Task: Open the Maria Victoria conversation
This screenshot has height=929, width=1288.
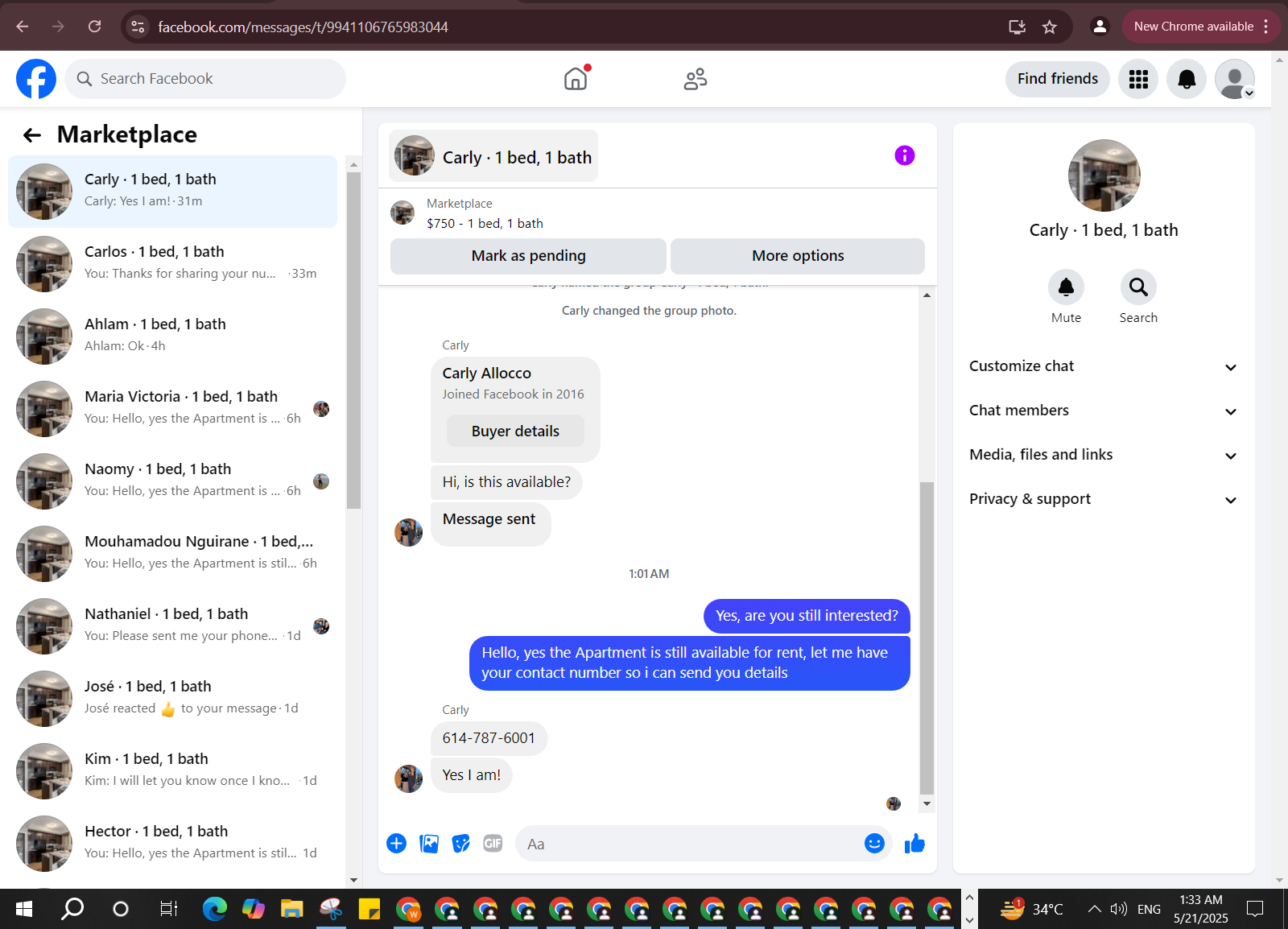Action: [x=172, y=409]
